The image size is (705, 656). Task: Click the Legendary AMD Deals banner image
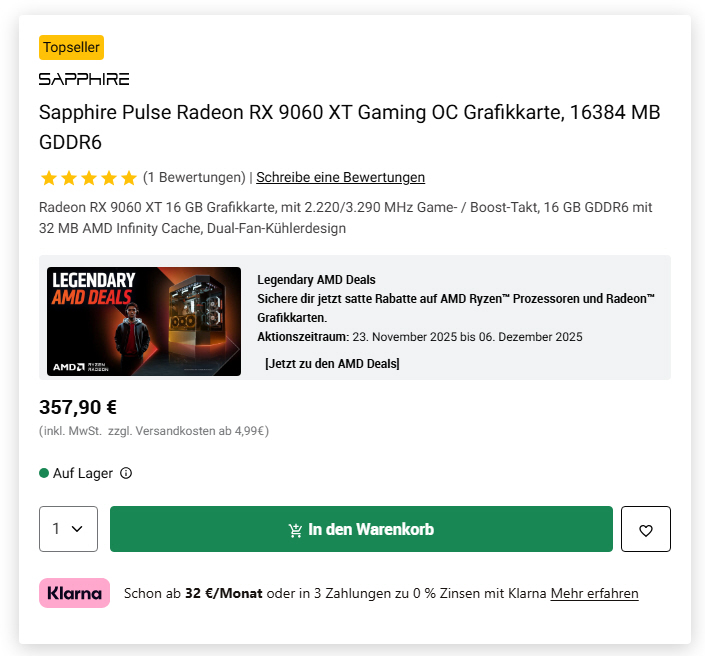coord(144,321)
